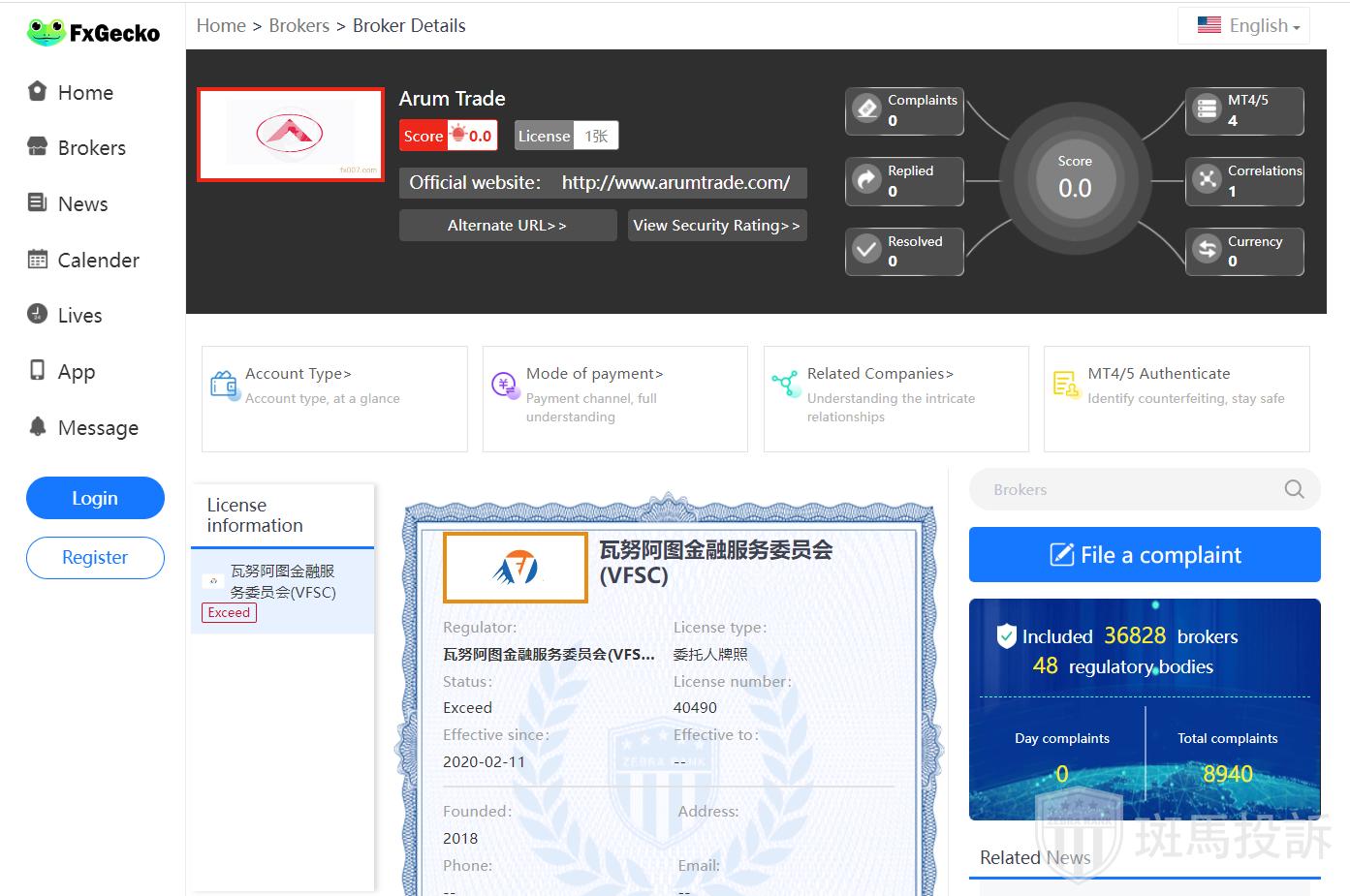1350x896 pixels.
Task: Click the Replied arrow icon
Action: (x=866, y=179)
